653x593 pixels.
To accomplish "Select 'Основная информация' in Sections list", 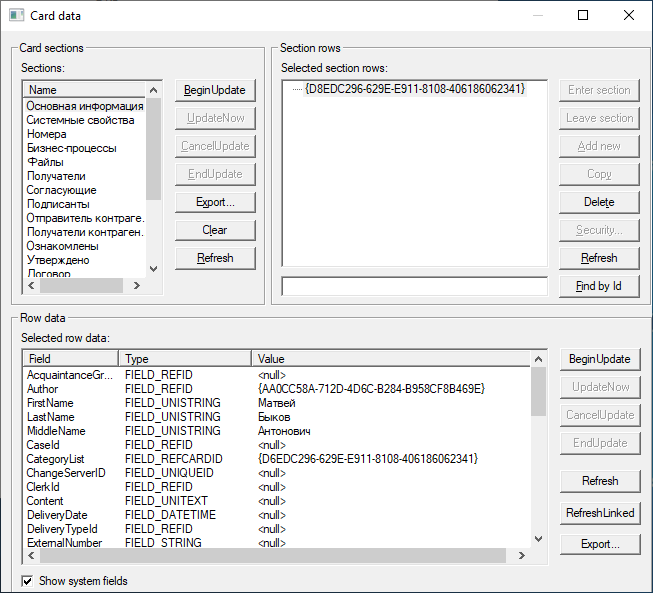I will click(x=85, y=106).
